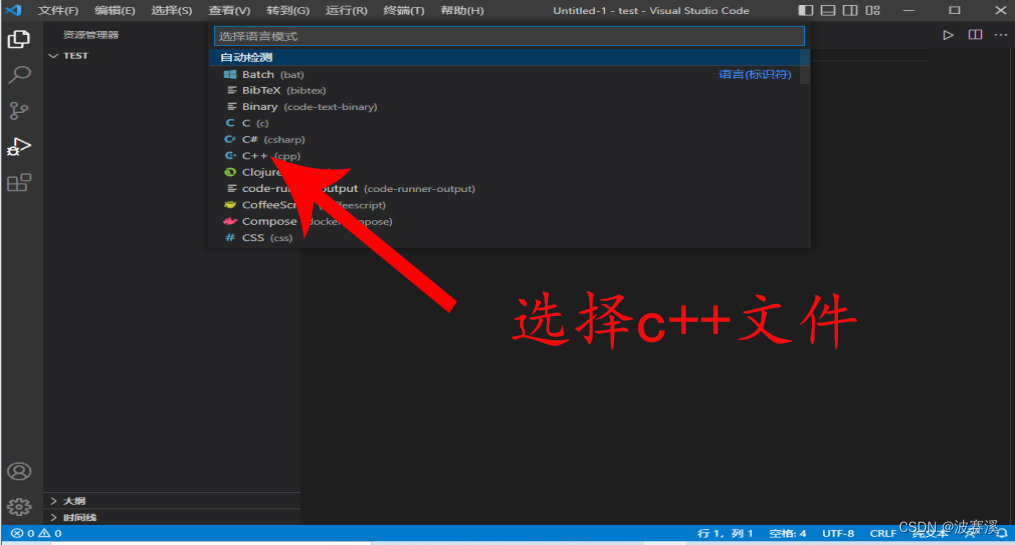Toggle the Secondary Side Bar layout icon
Image resolution: width=1015 pixels, height=545 pixels.
click(x=851, y=10)
